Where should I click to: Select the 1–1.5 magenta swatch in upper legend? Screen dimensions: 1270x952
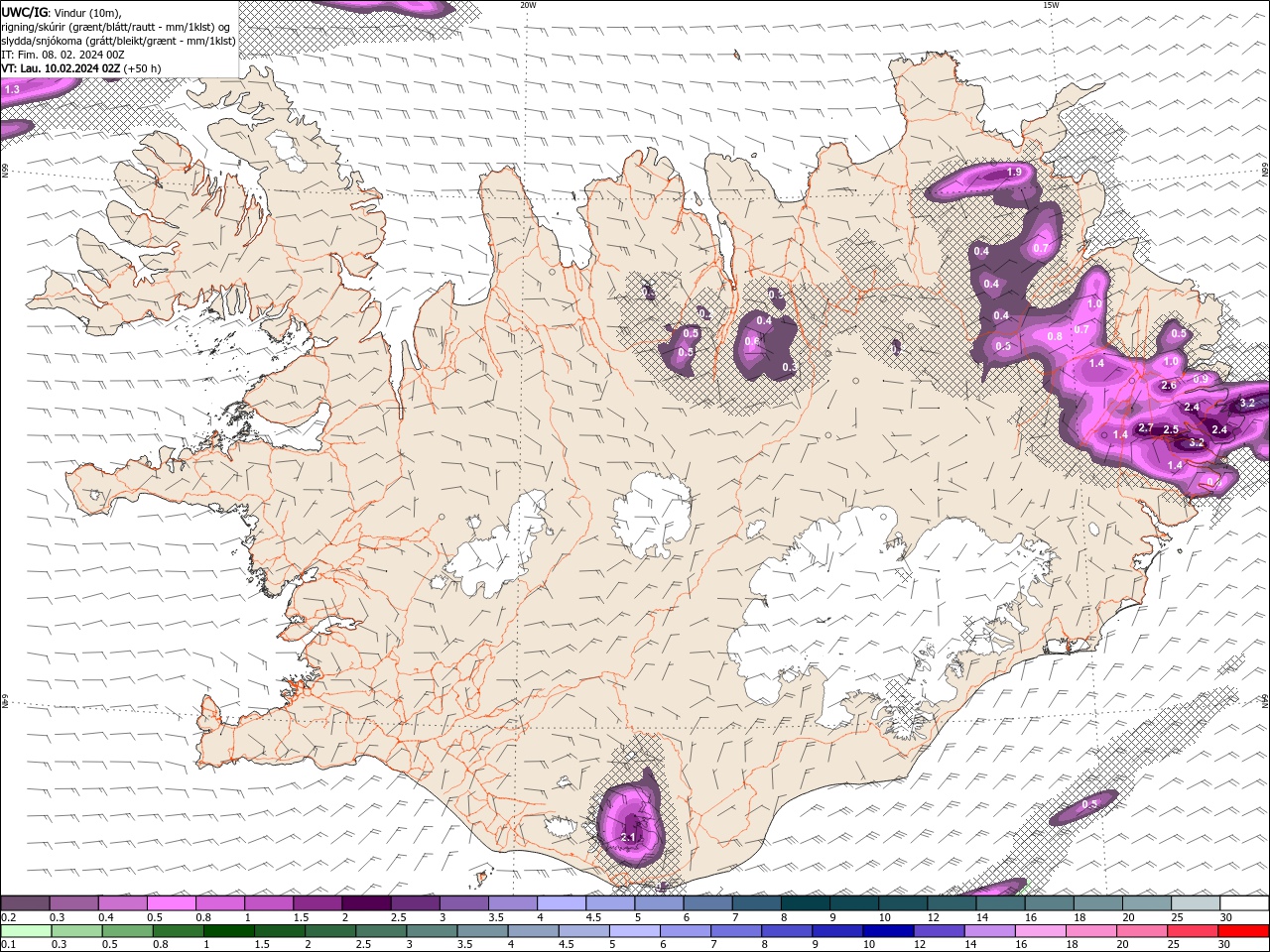(x=269, y=903)
